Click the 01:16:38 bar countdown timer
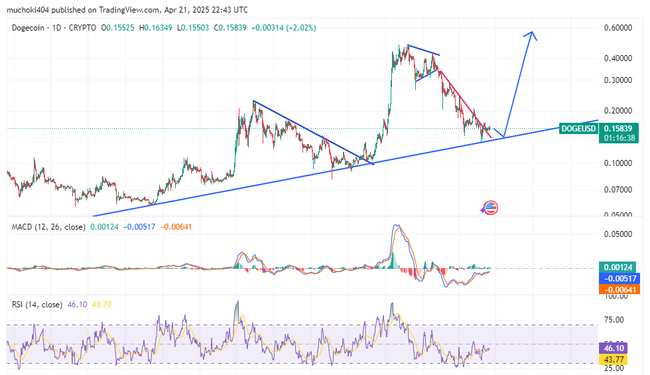The image size is (650, 375). 618,138
